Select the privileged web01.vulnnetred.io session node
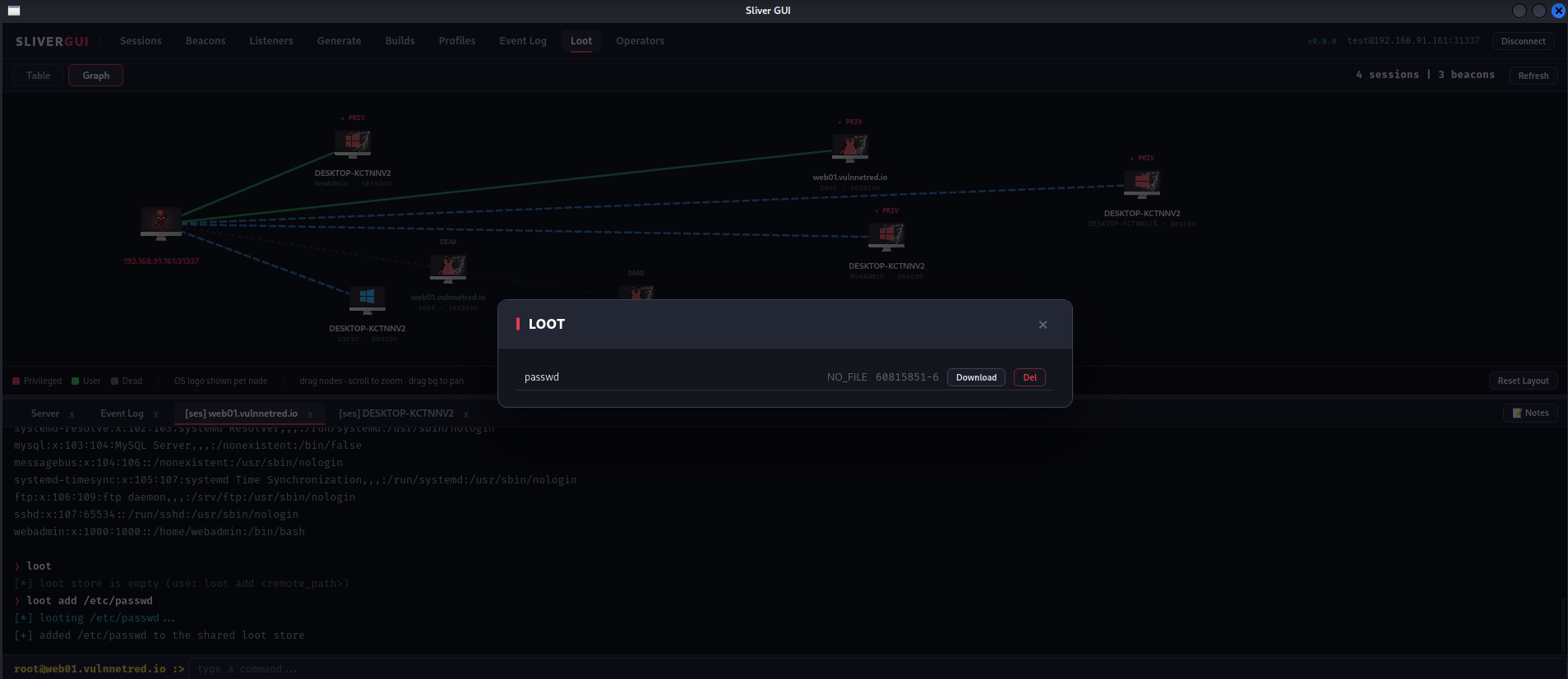 (x=850, y=148)
